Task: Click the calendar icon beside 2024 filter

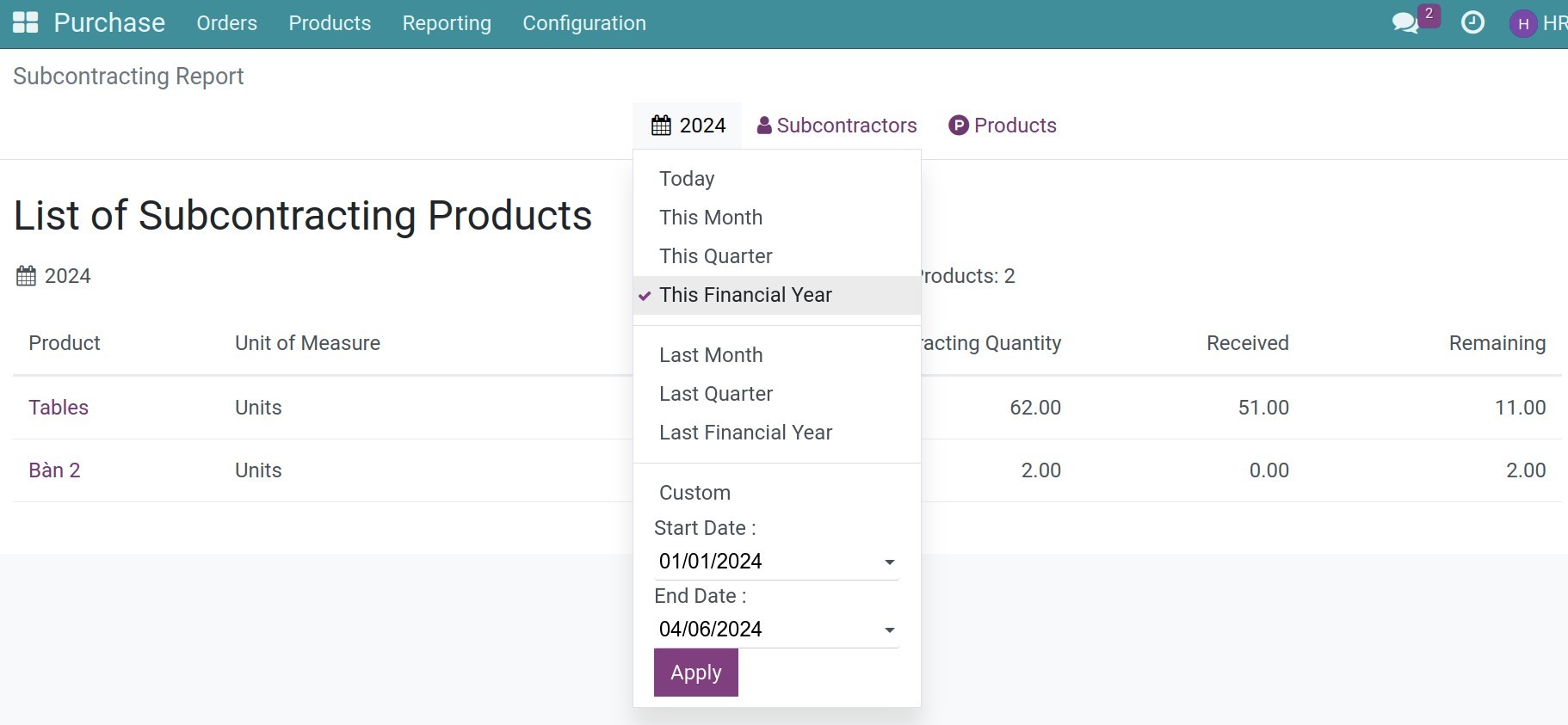Action: [661, 126]
